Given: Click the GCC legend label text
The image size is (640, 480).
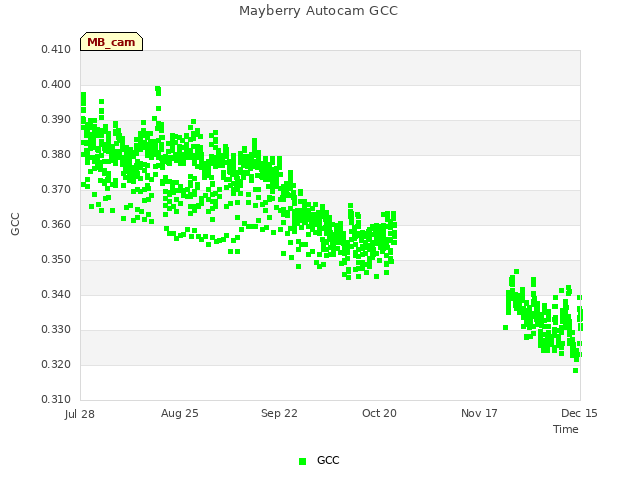Looking at the screenshot, I should (x=328, y=460).
